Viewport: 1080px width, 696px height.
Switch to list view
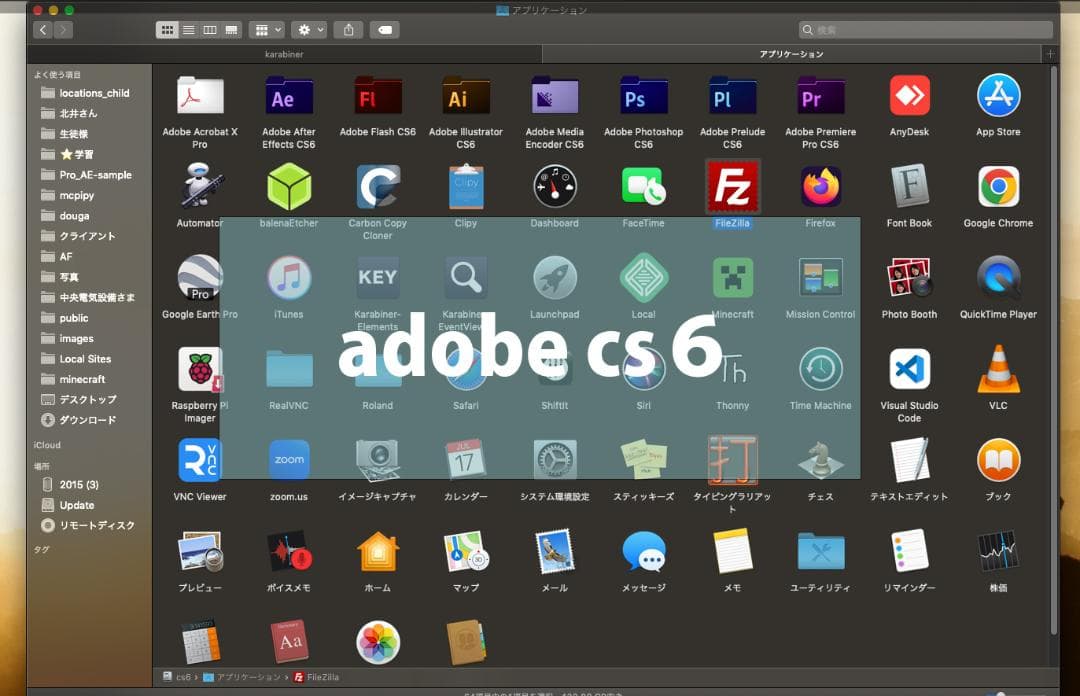click(x=188, y=29)
